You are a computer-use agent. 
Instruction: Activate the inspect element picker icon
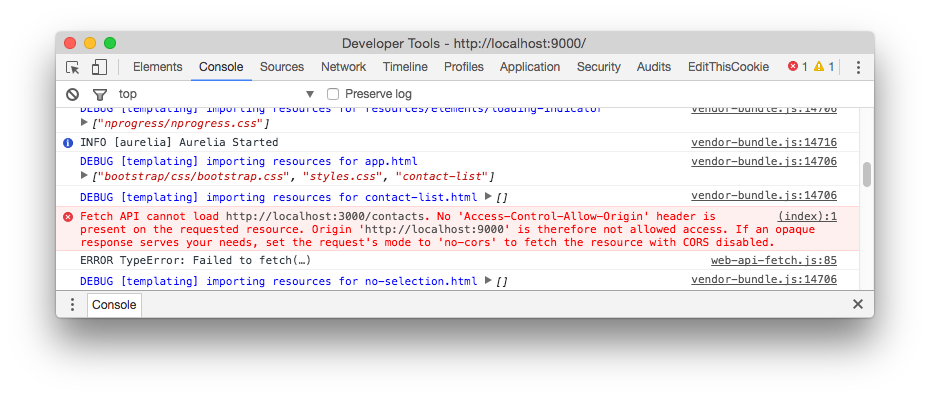[73, 67]
